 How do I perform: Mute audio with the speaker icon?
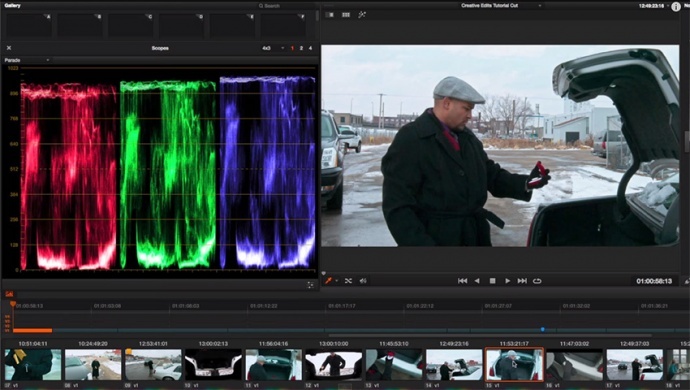[x=363, y=281]
